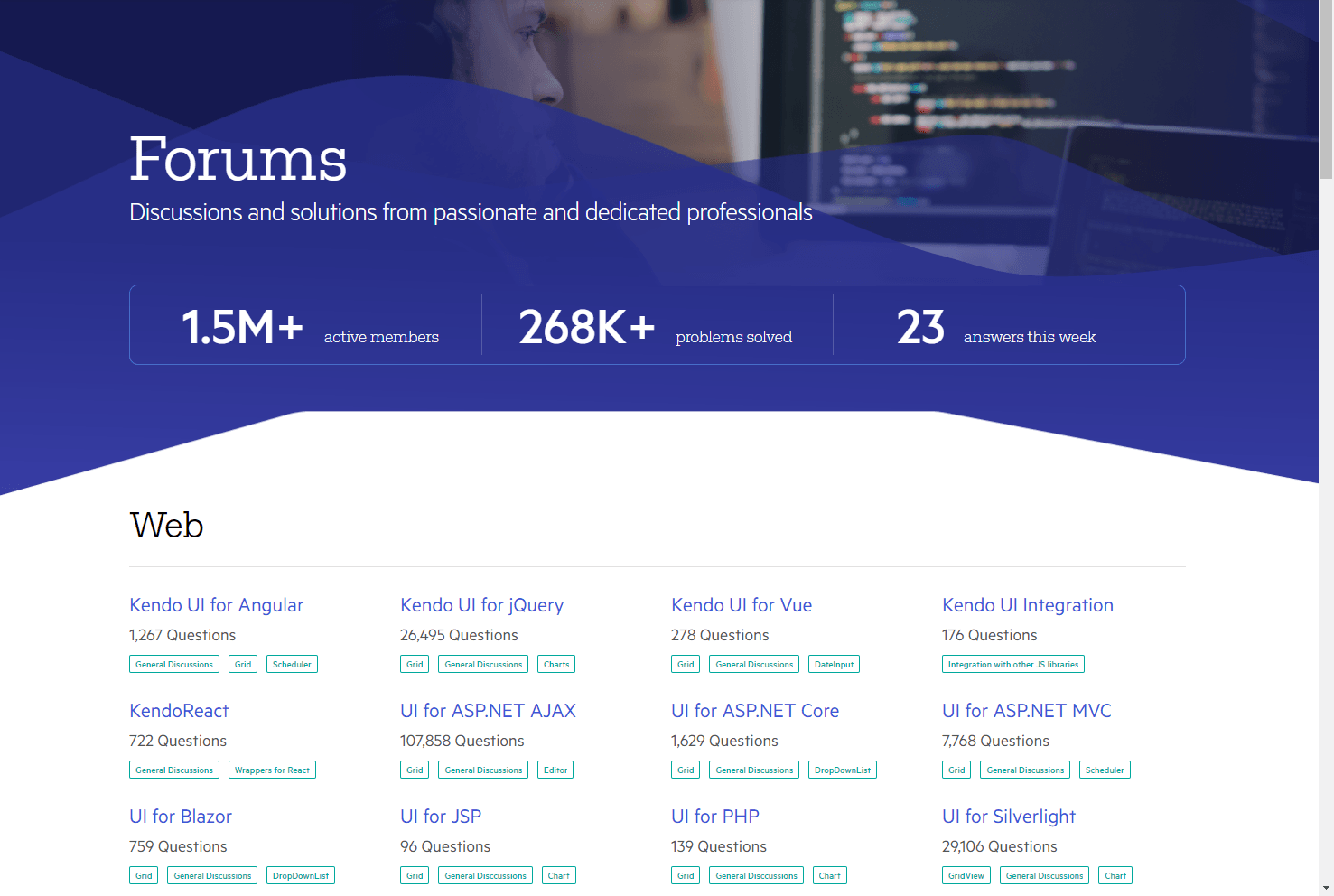Select Grid tag under UI for JSP
This screenshot has width=1334, height=896.
pyautogui.click(x=415, y=875)
